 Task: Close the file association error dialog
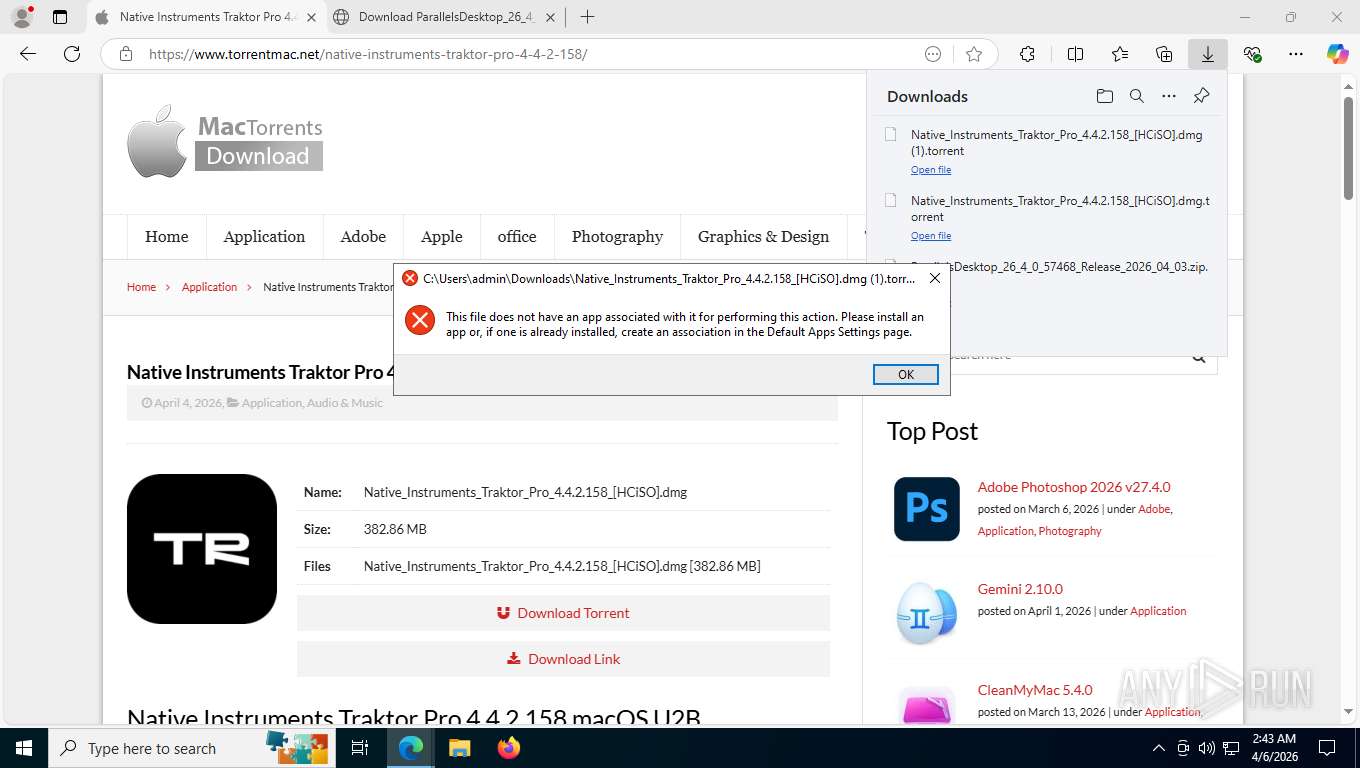click(934, 278)
